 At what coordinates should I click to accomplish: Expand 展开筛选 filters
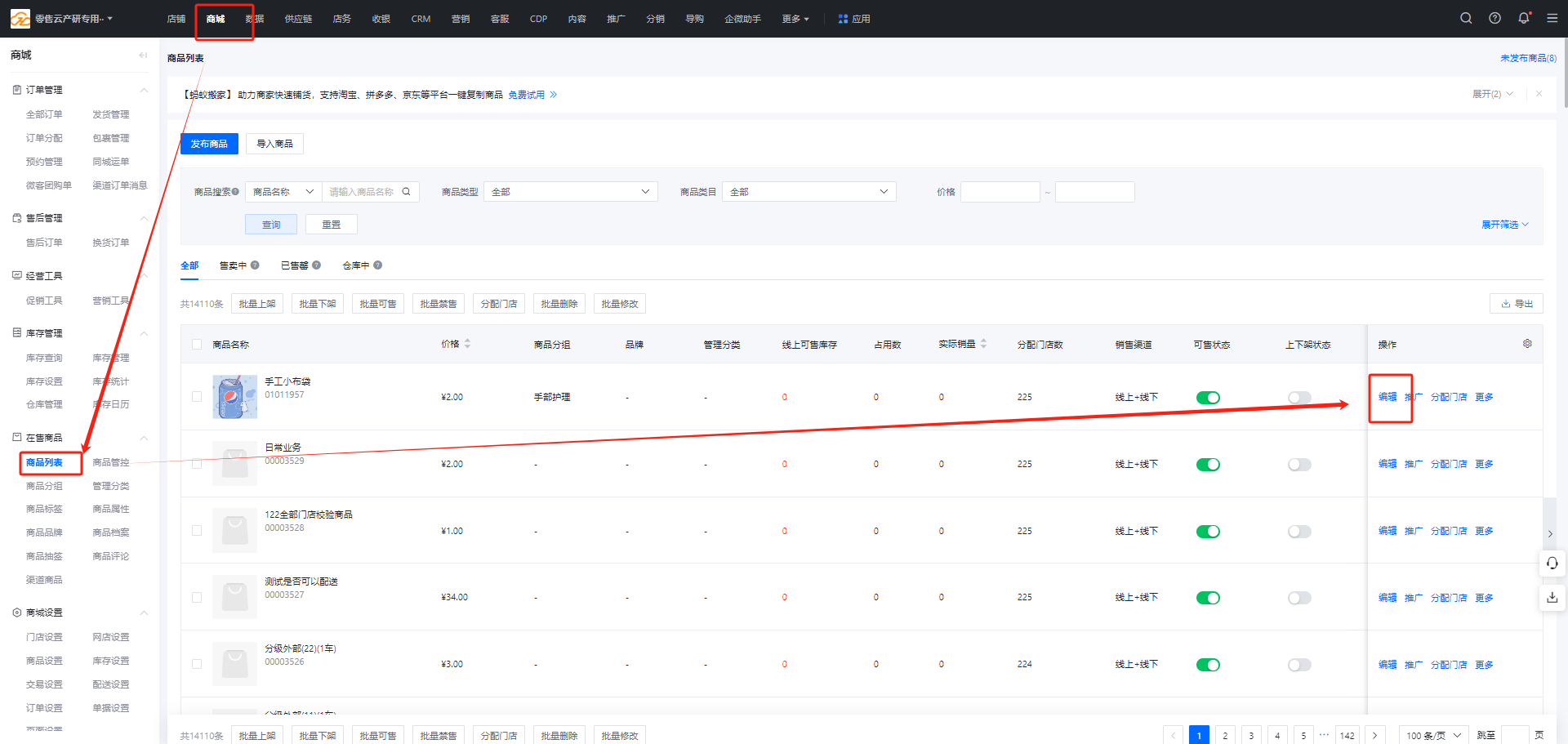click(x=1505, y=225)
